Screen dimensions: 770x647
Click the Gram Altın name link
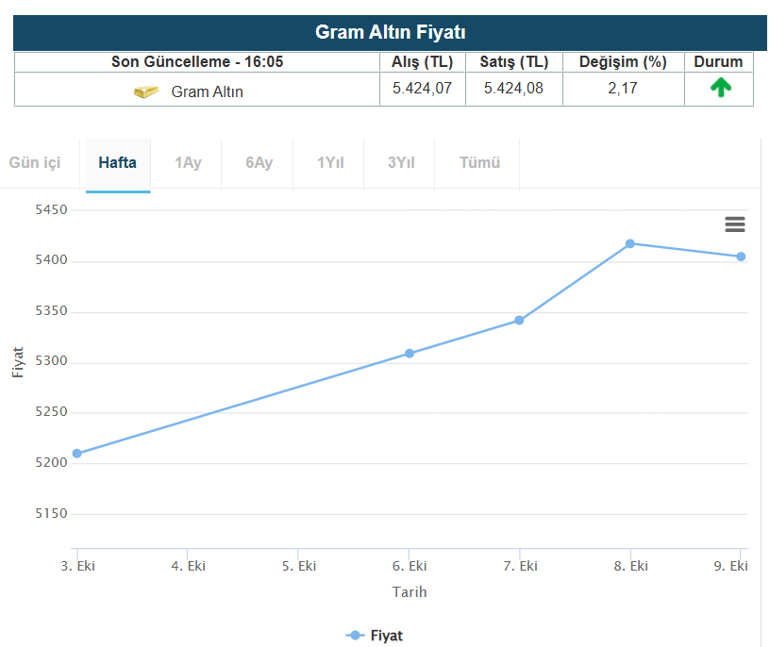tap(207, 92)
